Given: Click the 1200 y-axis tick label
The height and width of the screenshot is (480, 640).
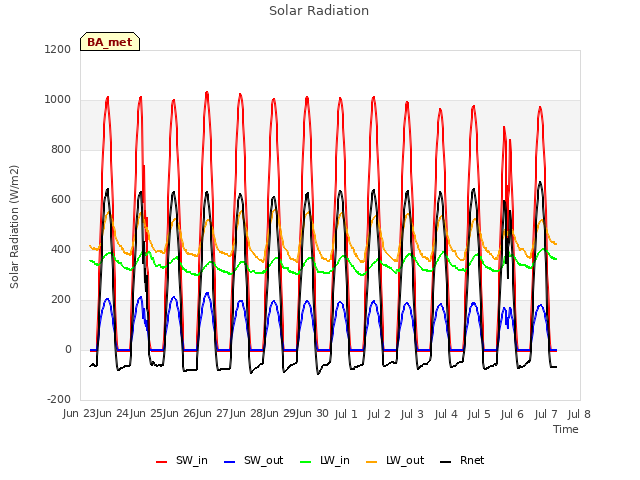Looking at the screenshot, I should (x=58, y=49).
